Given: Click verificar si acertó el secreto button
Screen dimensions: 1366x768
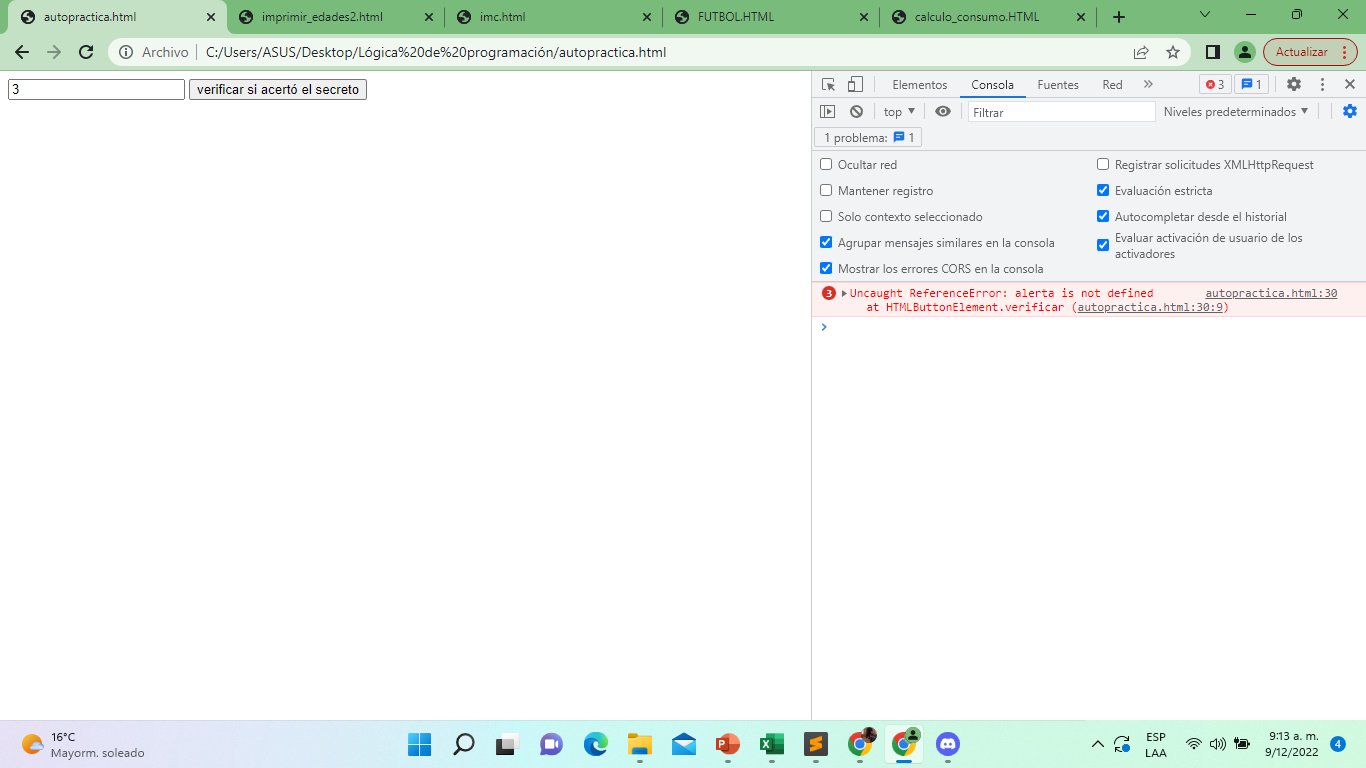Looking at the screenshot, I should point(278,90).
